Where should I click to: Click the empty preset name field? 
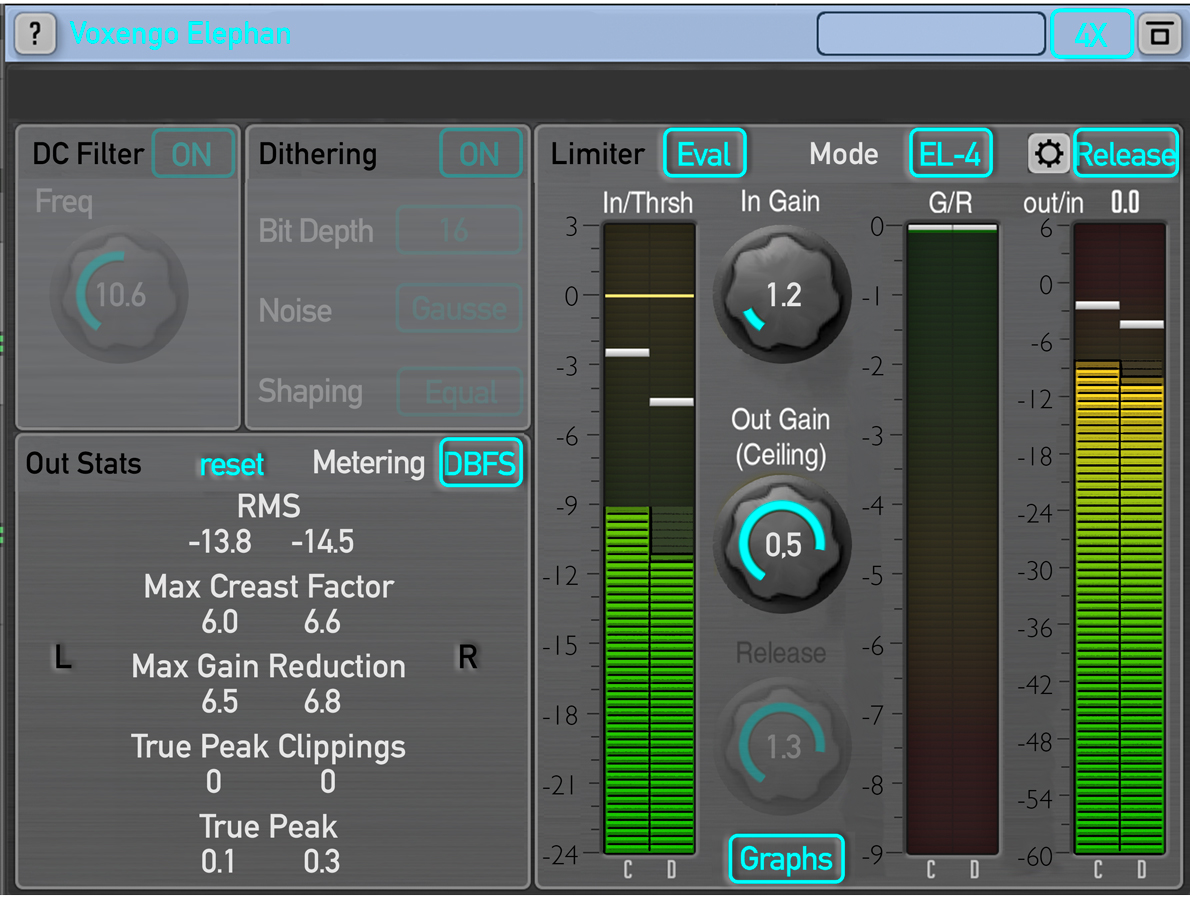click(x=931, y=34)
